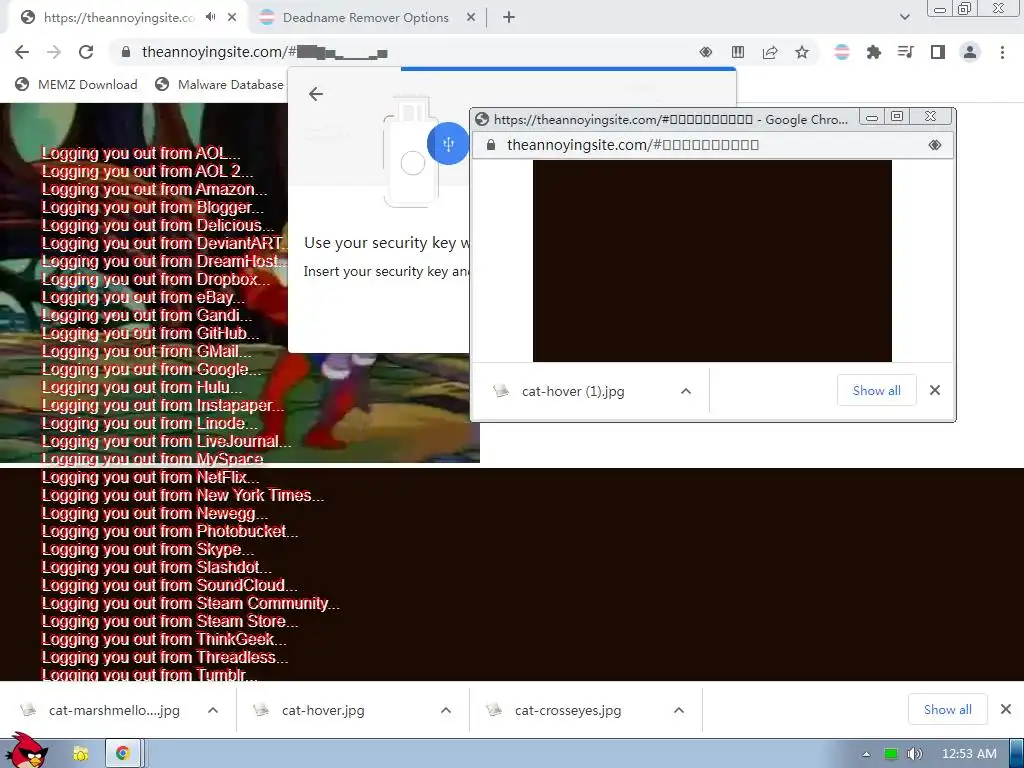
Task: Toggle the side panel icon
Action: pos(938,52)
